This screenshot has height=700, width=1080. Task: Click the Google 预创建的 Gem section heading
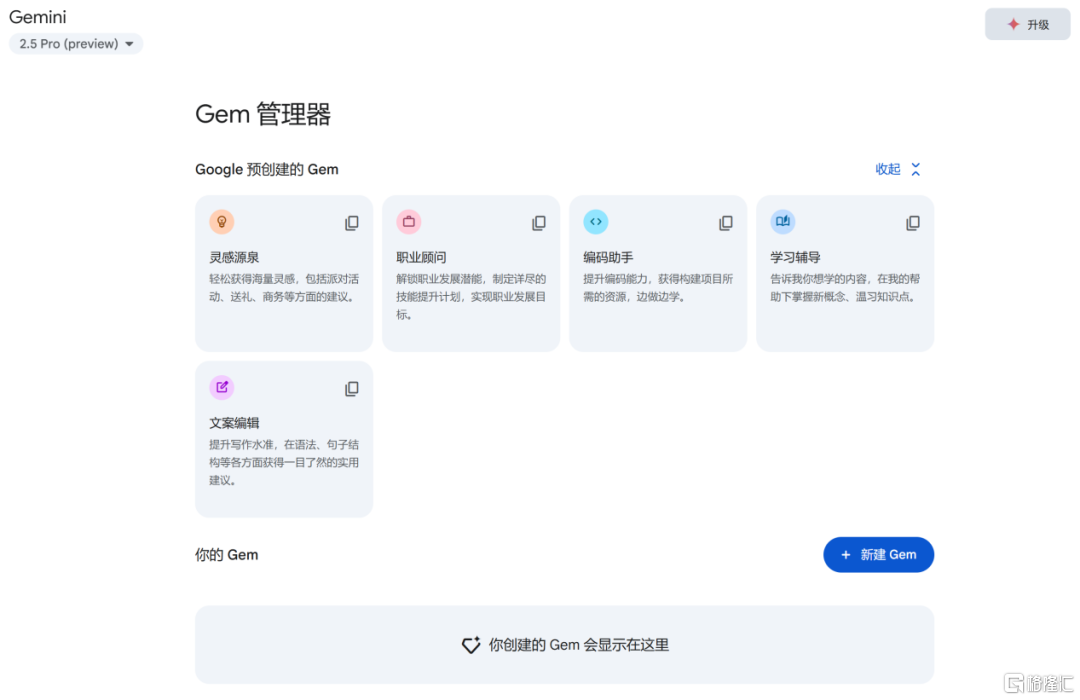point(267,169)
